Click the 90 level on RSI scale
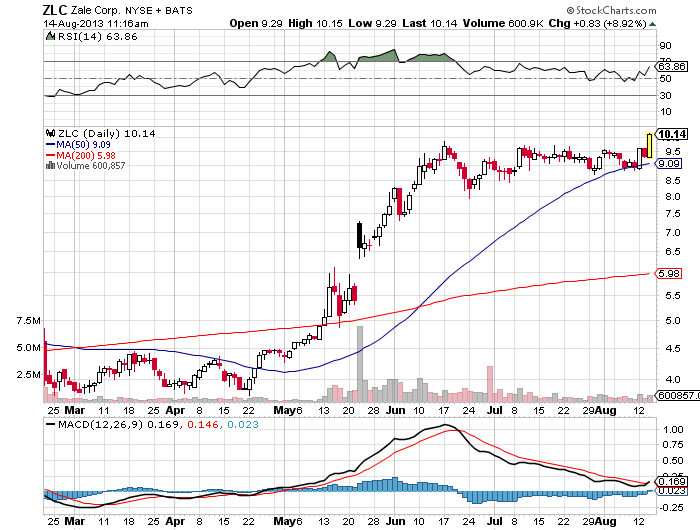Screen dimensions: 700x530 point(665,46)
